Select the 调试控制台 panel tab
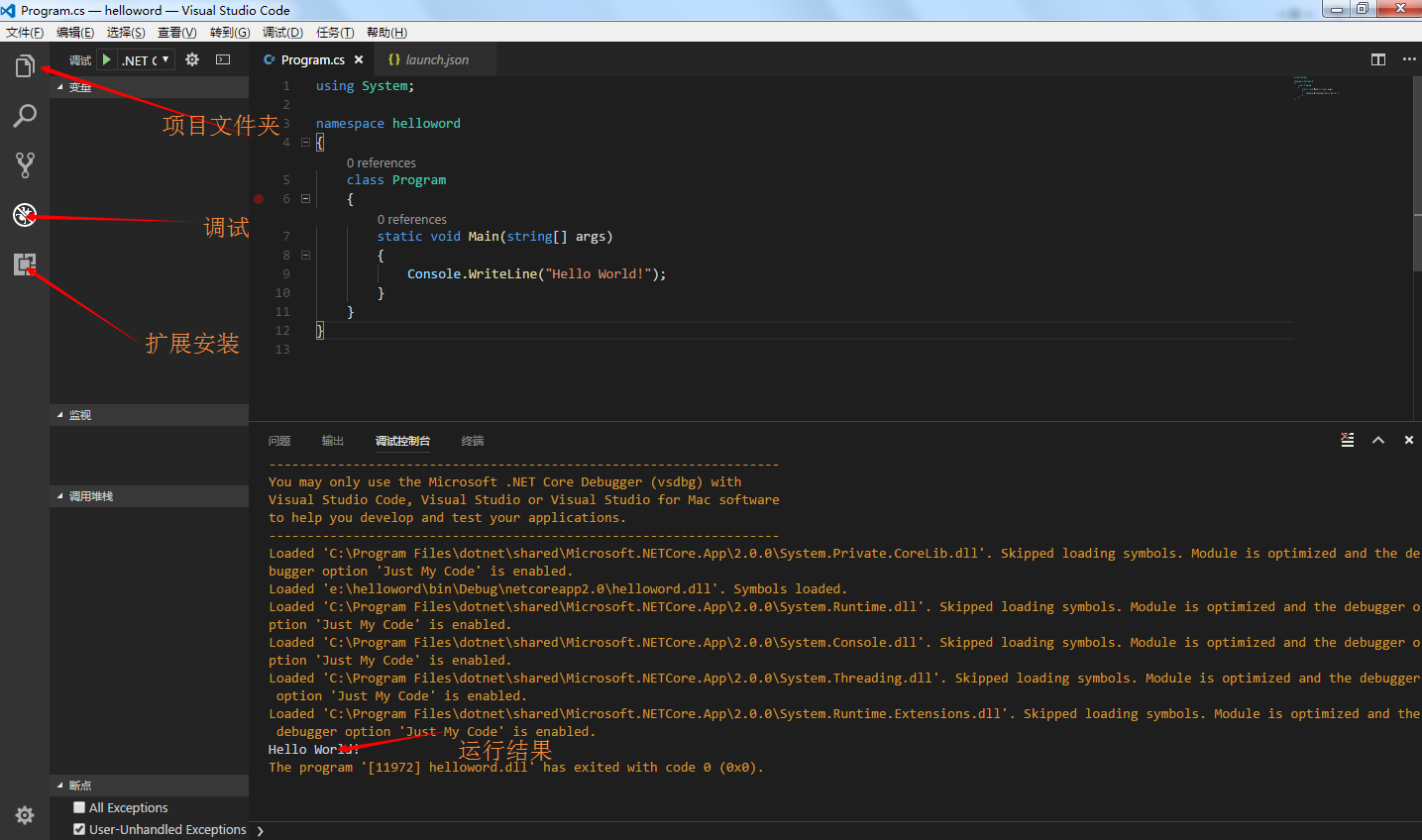Viewport: 1422px width, 840px height. point(402,441)
